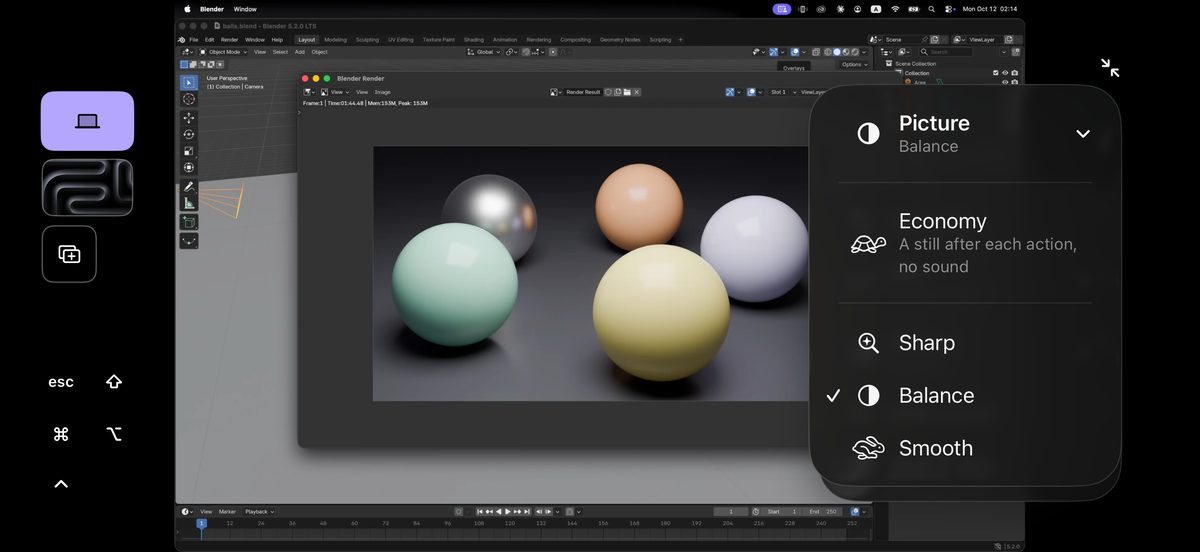
Task: Open the Object Mode dropdown
Action: pos(221,52)
